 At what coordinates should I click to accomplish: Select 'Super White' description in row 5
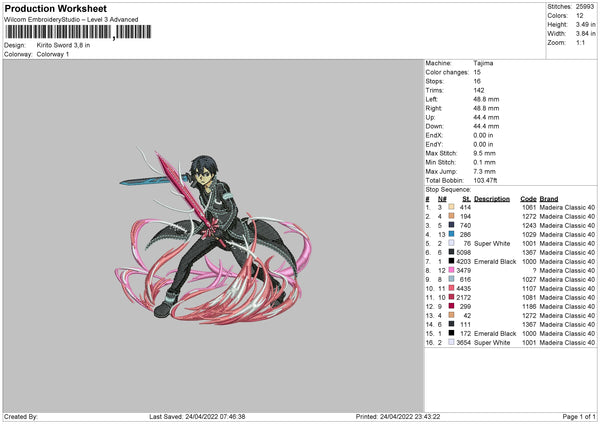pyautogui.click(x=492, y=243)
